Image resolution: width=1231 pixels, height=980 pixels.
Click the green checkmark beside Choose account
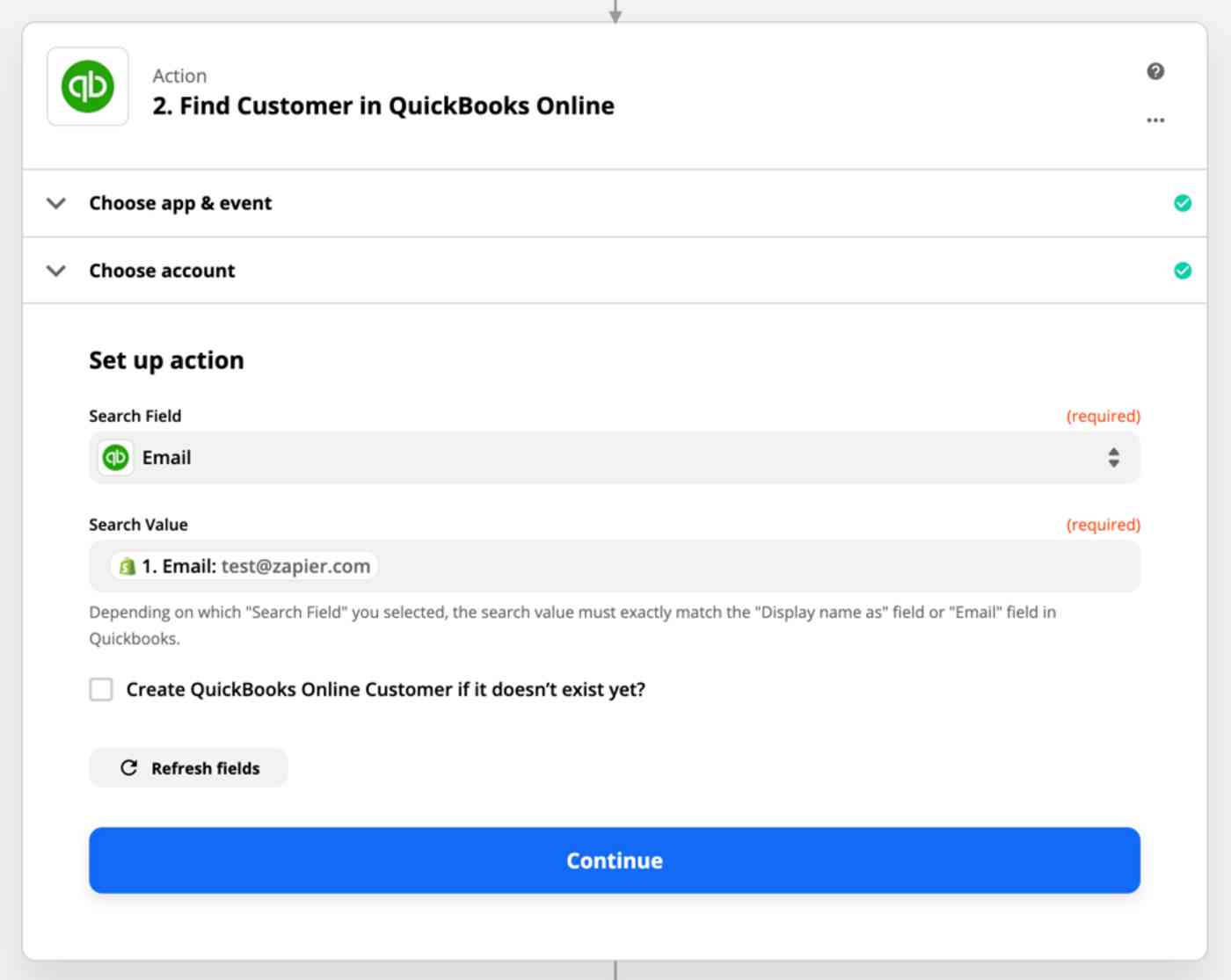tap(1183, 271)
